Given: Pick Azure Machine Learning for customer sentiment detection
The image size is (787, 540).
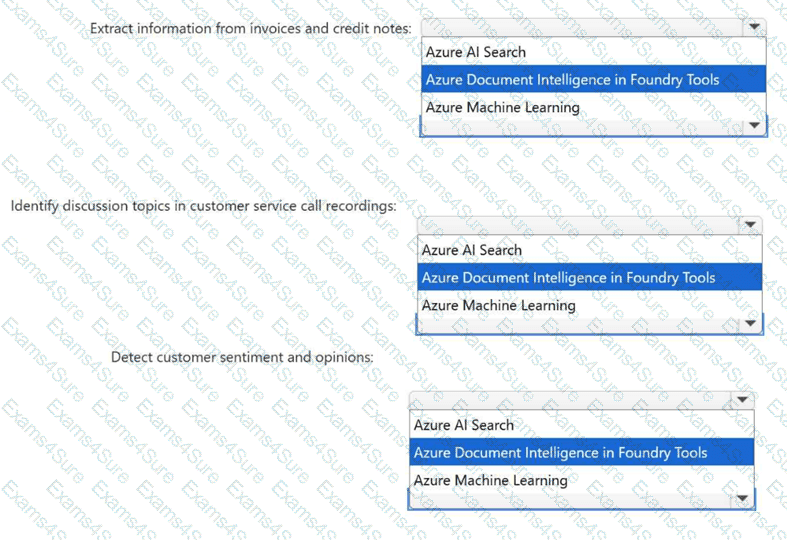Looking at the screenshot, I should [582, 480].
